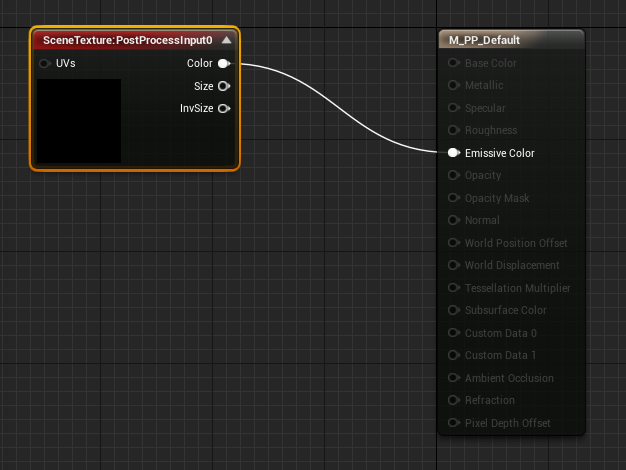626x470 pixels.
Task: Click the UVs label on the SceneTexture node
Action: pos(65,63)
